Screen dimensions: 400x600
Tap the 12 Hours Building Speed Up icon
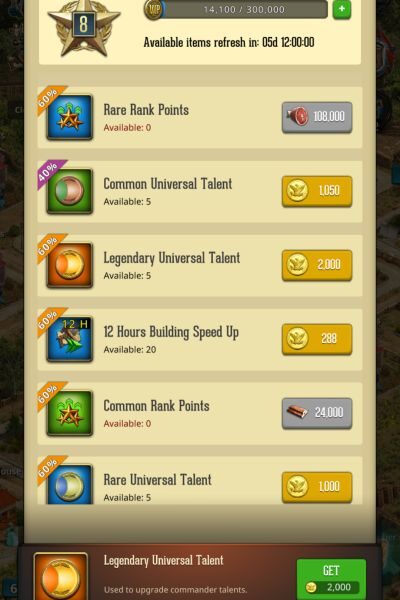tap(70, 339)
